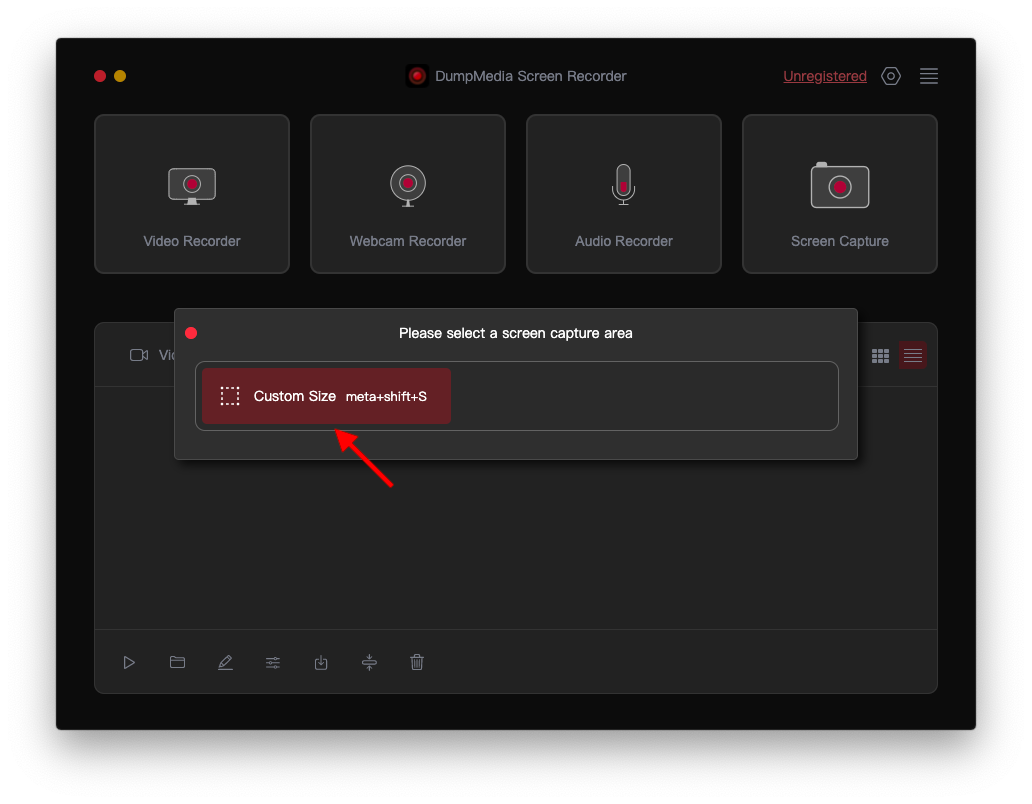The width and height of the screenshot is (1032, 804).
Task: Switch to list view of recordings
Action: (912, 356)
